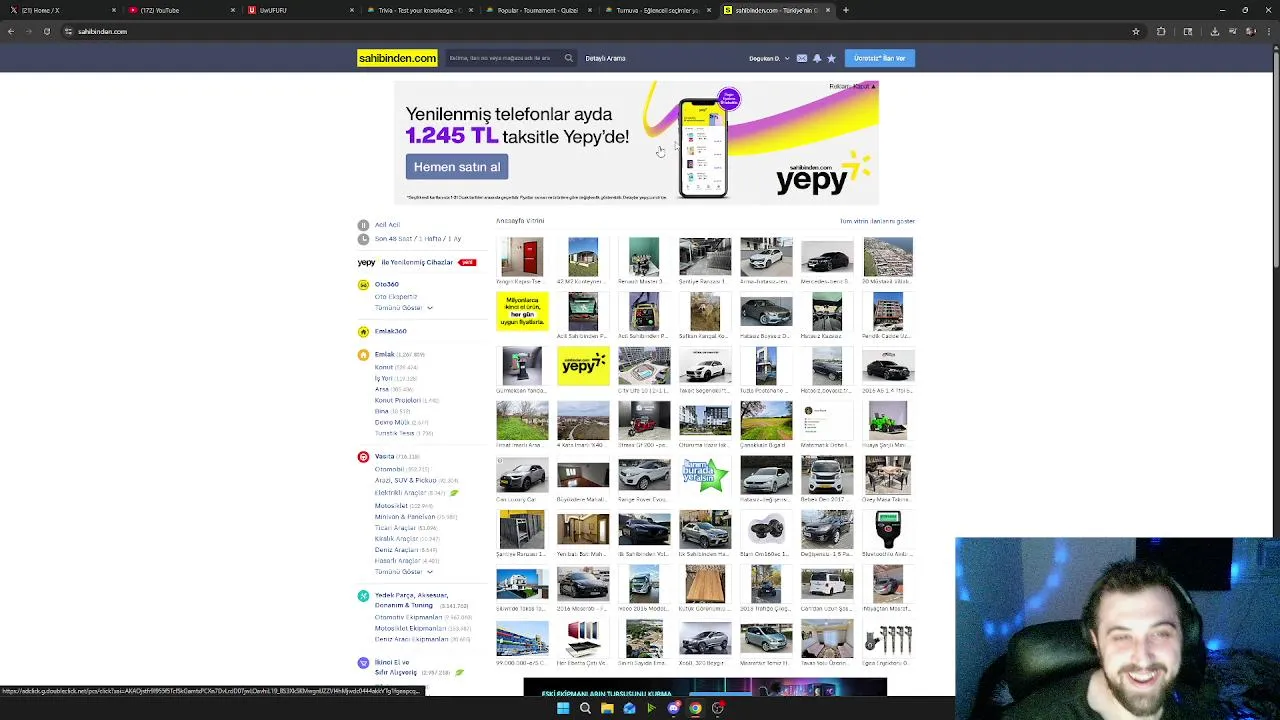Viewport: 1280px width, 720px height.
Task: Expand Tümünü Göster under Oto360
Action: pyautogui.click(x=403, y=308)
